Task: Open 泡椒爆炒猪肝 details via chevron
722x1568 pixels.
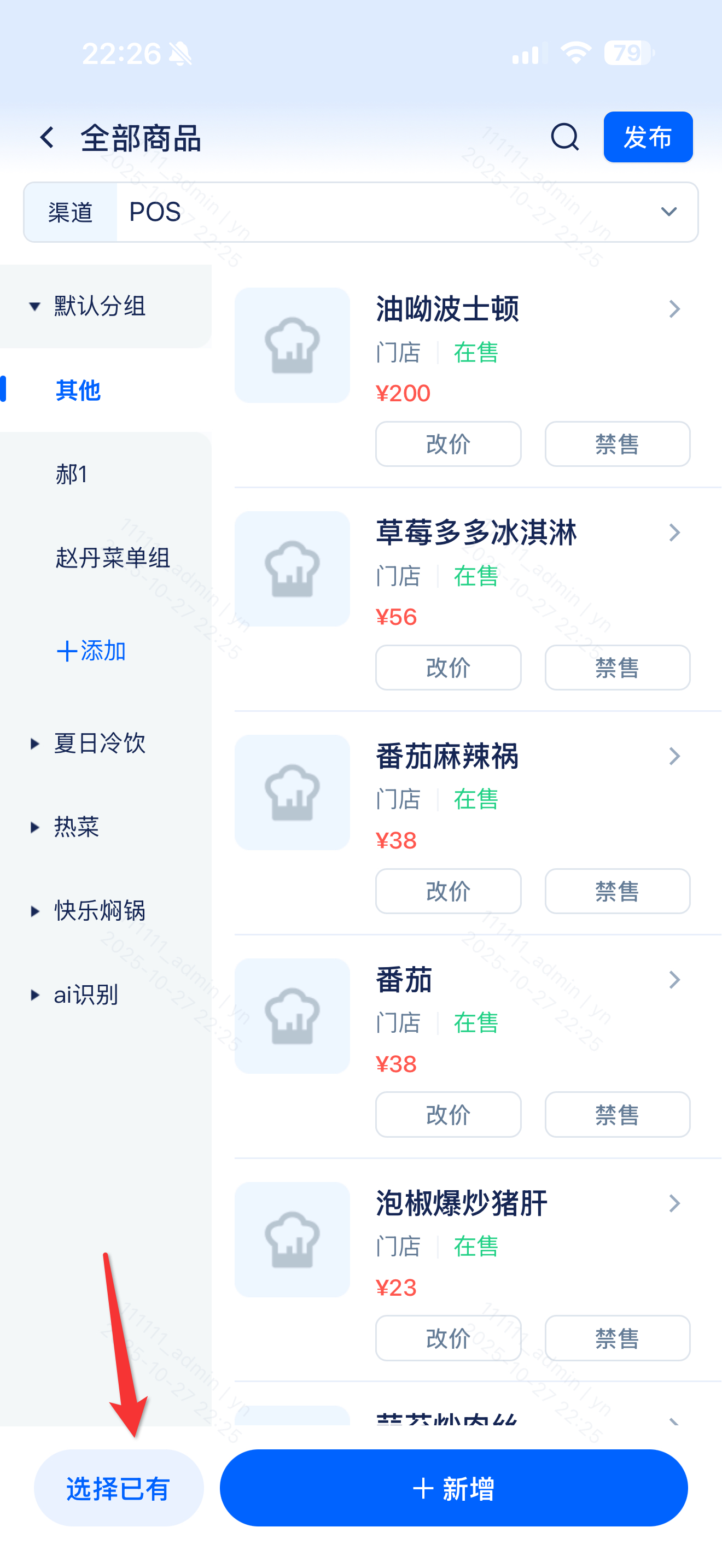Action: (674, 1203)
